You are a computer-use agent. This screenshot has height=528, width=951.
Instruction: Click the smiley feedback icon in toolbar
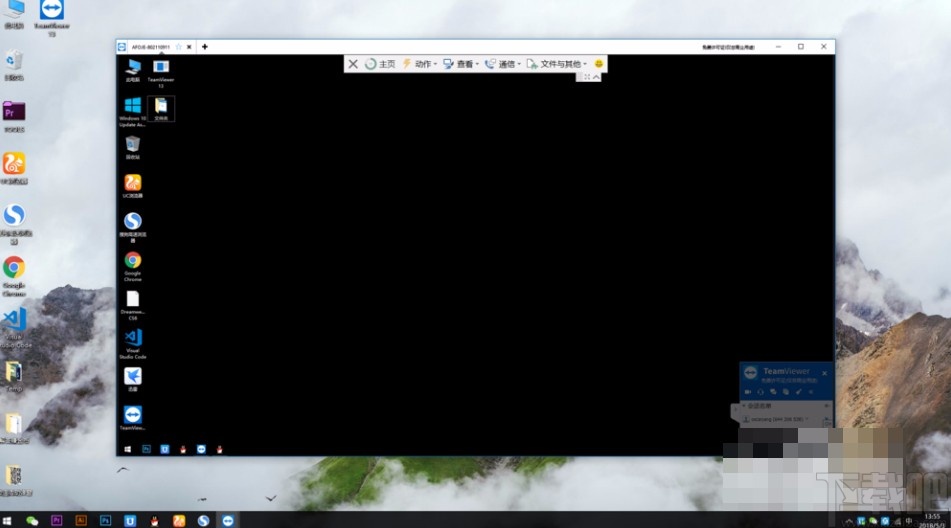click(x=599, y=64)
